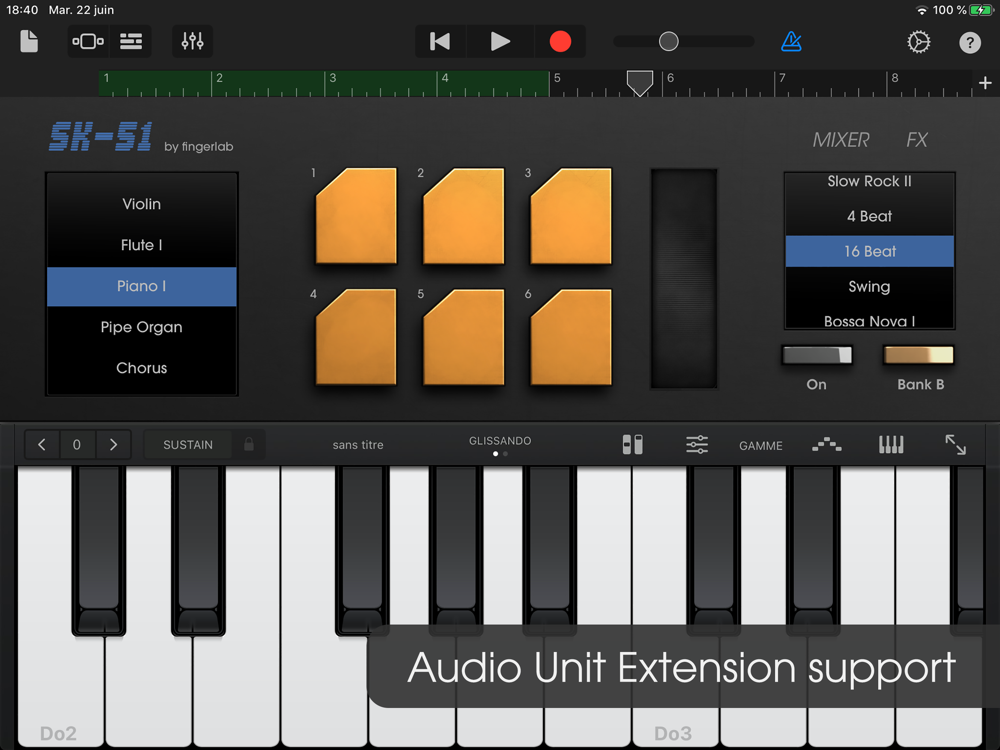Open help question mark icon
The height and width of the screenshot is (750, 1000).
(x=969, y=43)
